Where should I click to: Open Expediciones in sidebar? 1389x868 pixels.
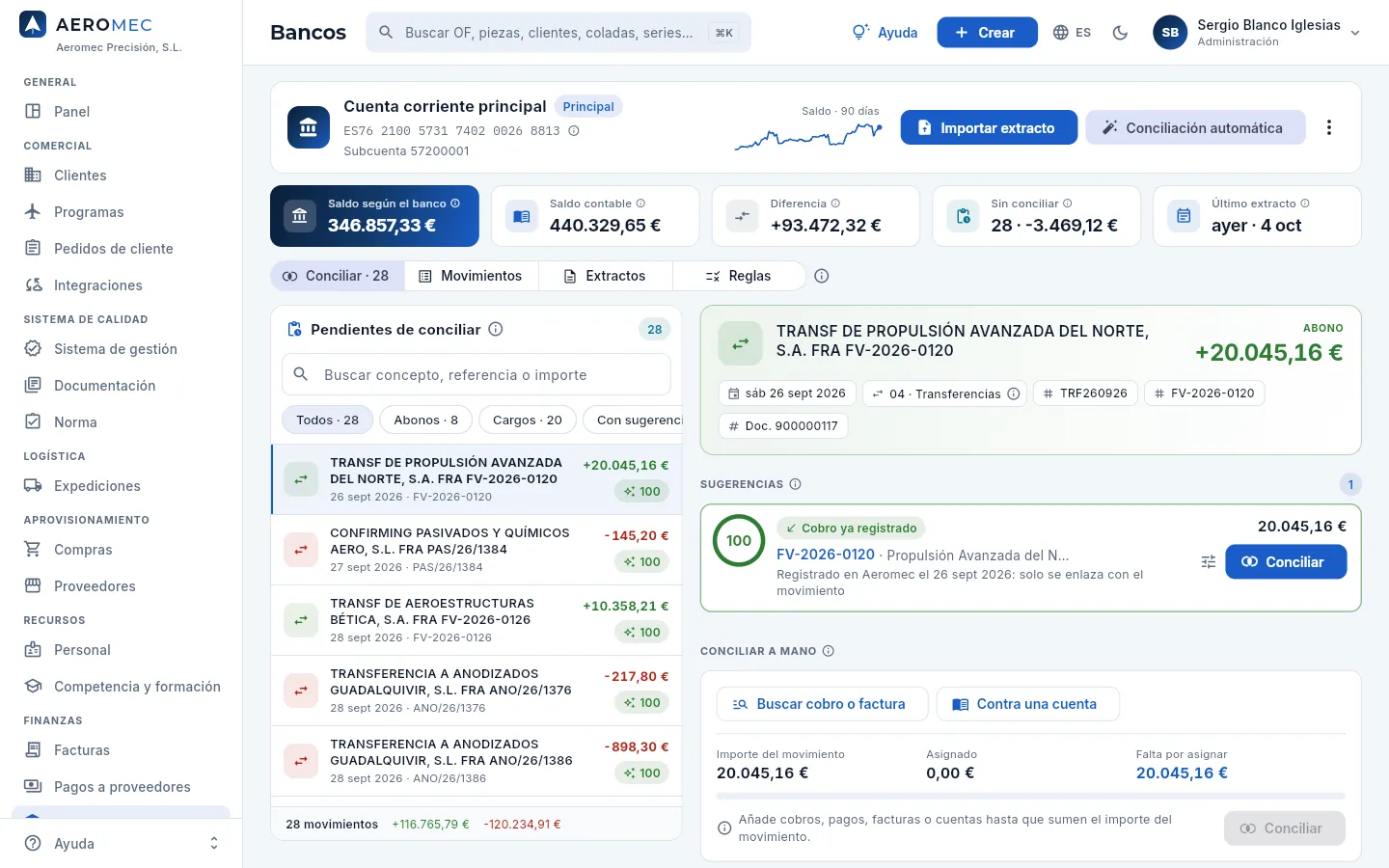(x=122, y=486)
